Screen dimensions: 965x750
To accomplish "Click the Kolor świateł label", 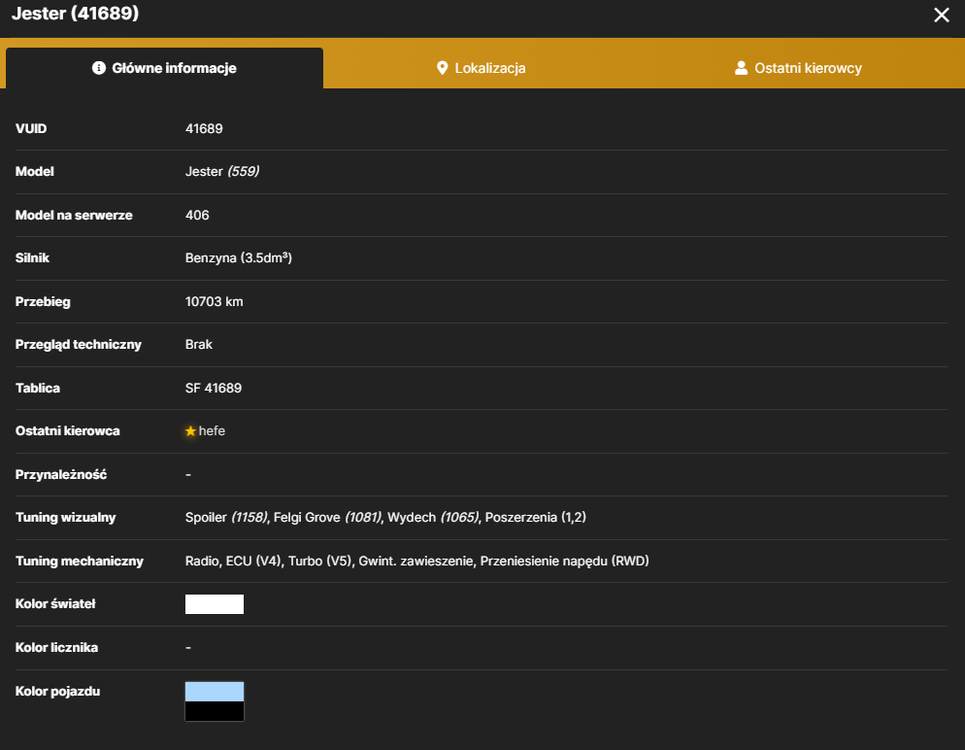I will (x=55, y=604).
